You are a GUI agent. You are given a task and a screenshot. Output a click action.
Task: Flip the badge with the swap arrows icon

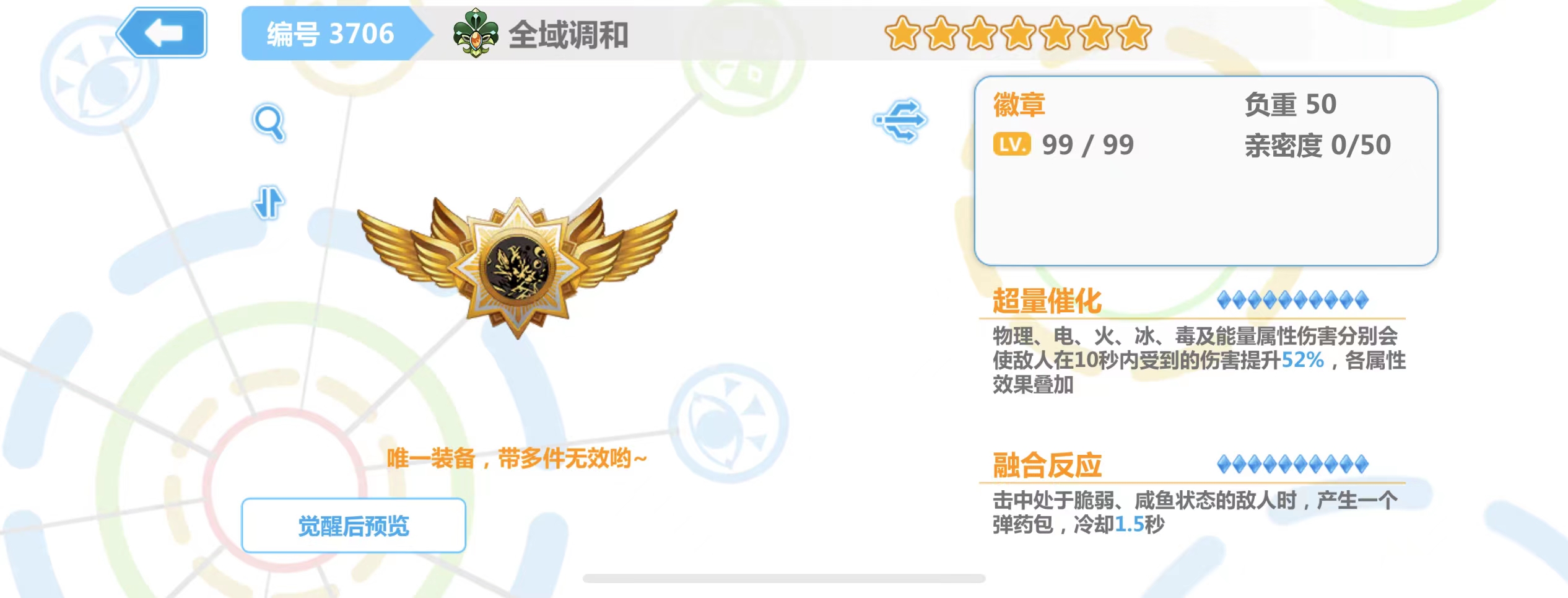[x=269, y=203]
